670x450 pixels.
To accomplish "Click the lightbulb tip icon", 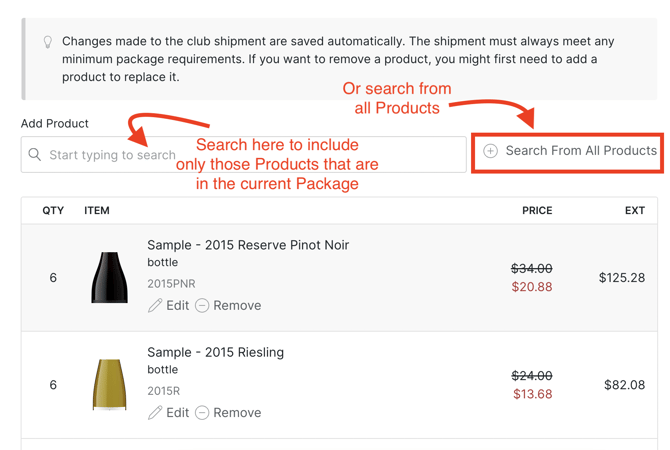I will [47, 42].
